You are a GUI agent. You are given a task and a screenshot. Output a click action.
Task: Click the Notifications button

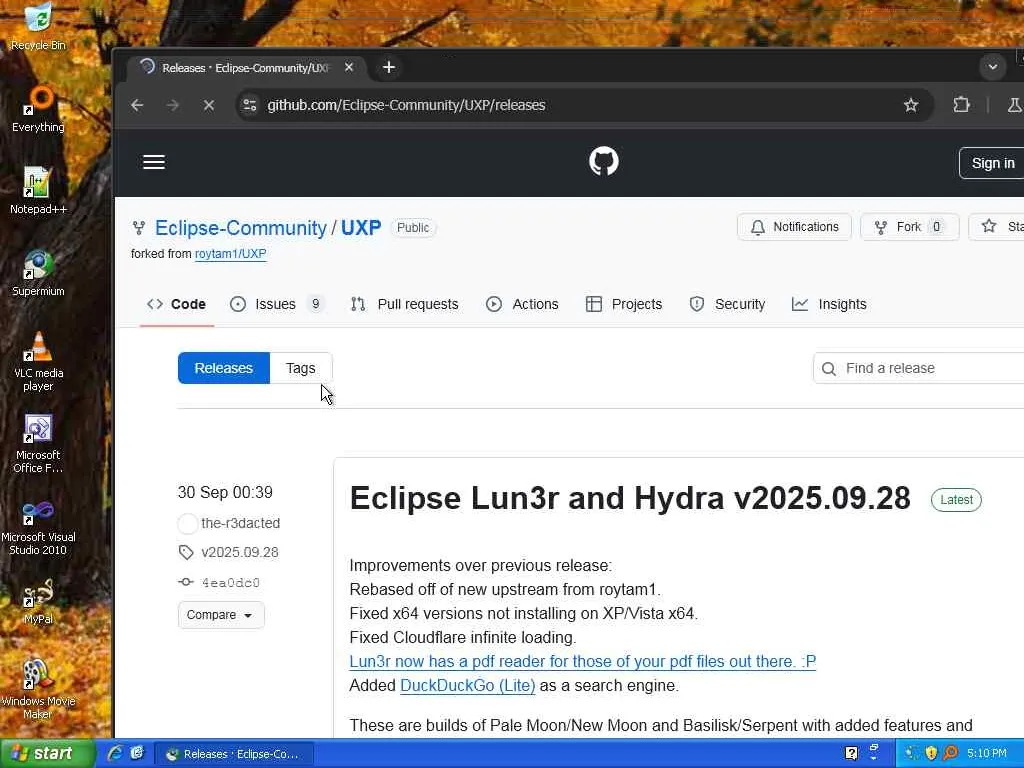(794, 227)
